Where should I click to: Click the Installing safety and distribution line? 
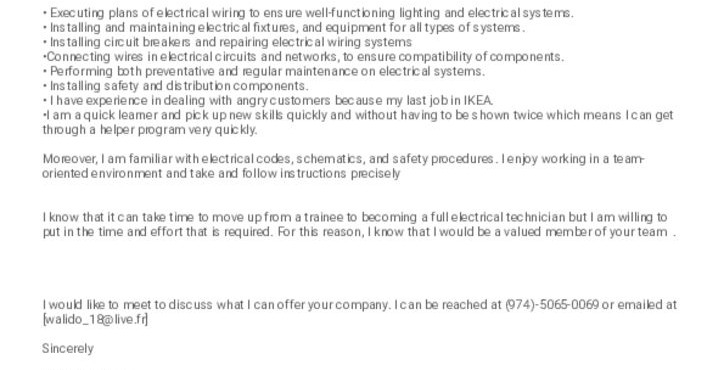175,86
